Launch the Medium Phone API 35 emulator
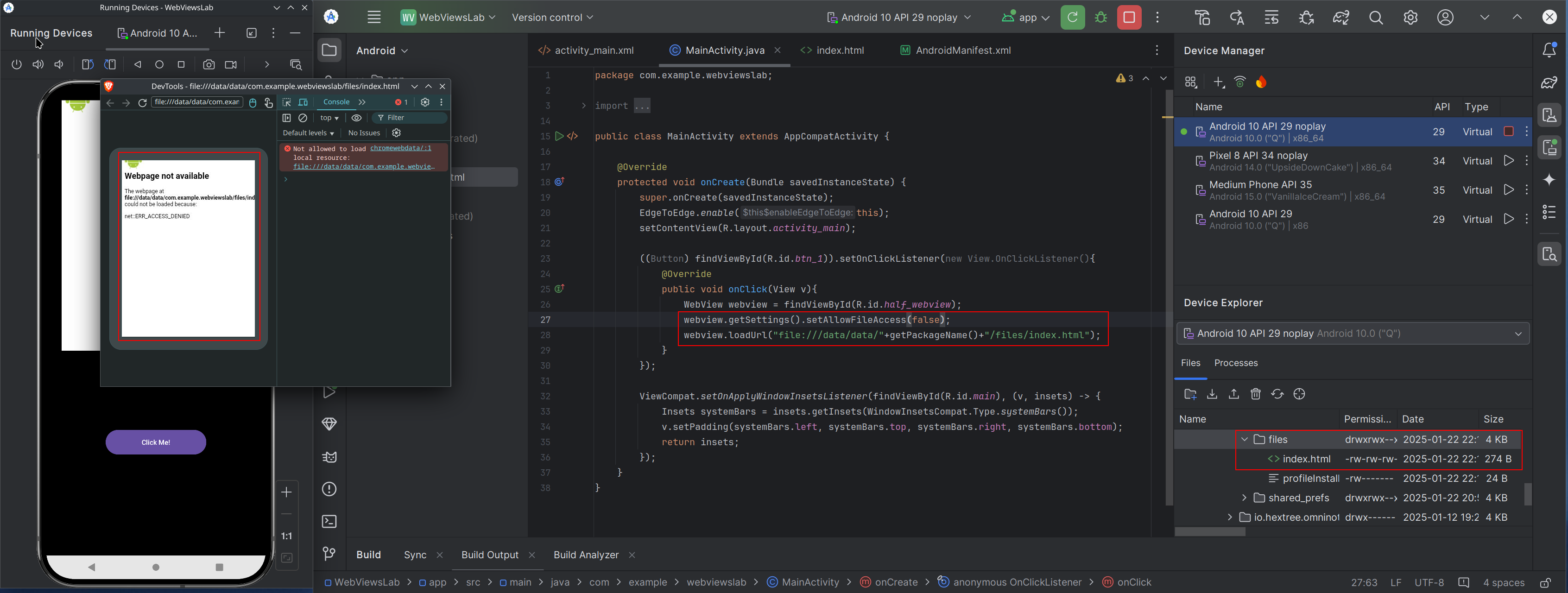 pos(1508,190)
